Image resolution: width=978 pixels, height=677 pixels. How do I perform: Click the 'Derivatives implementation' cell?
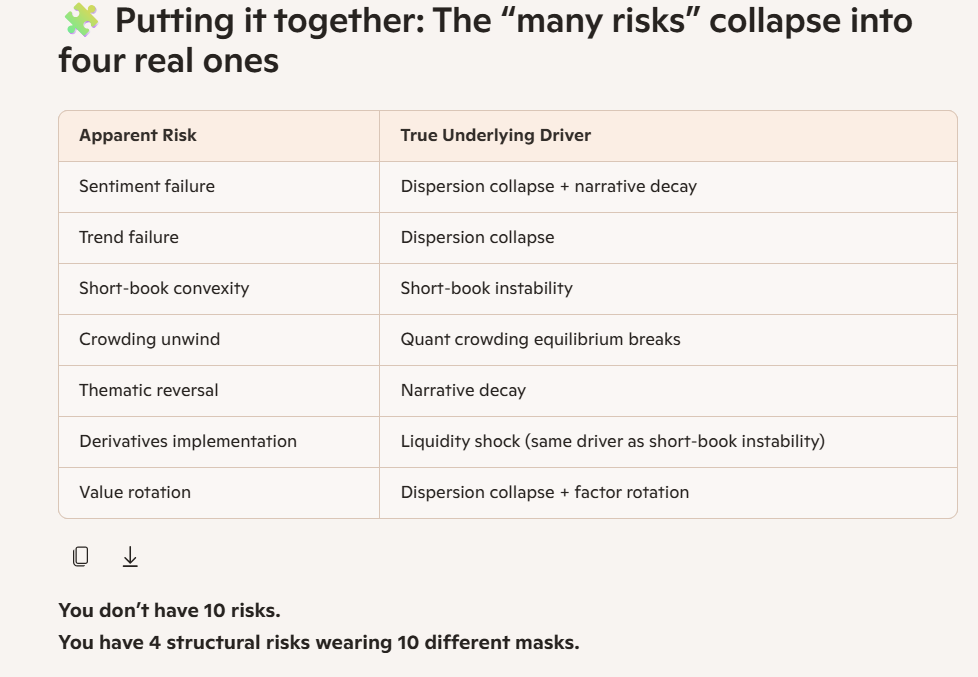219,442
